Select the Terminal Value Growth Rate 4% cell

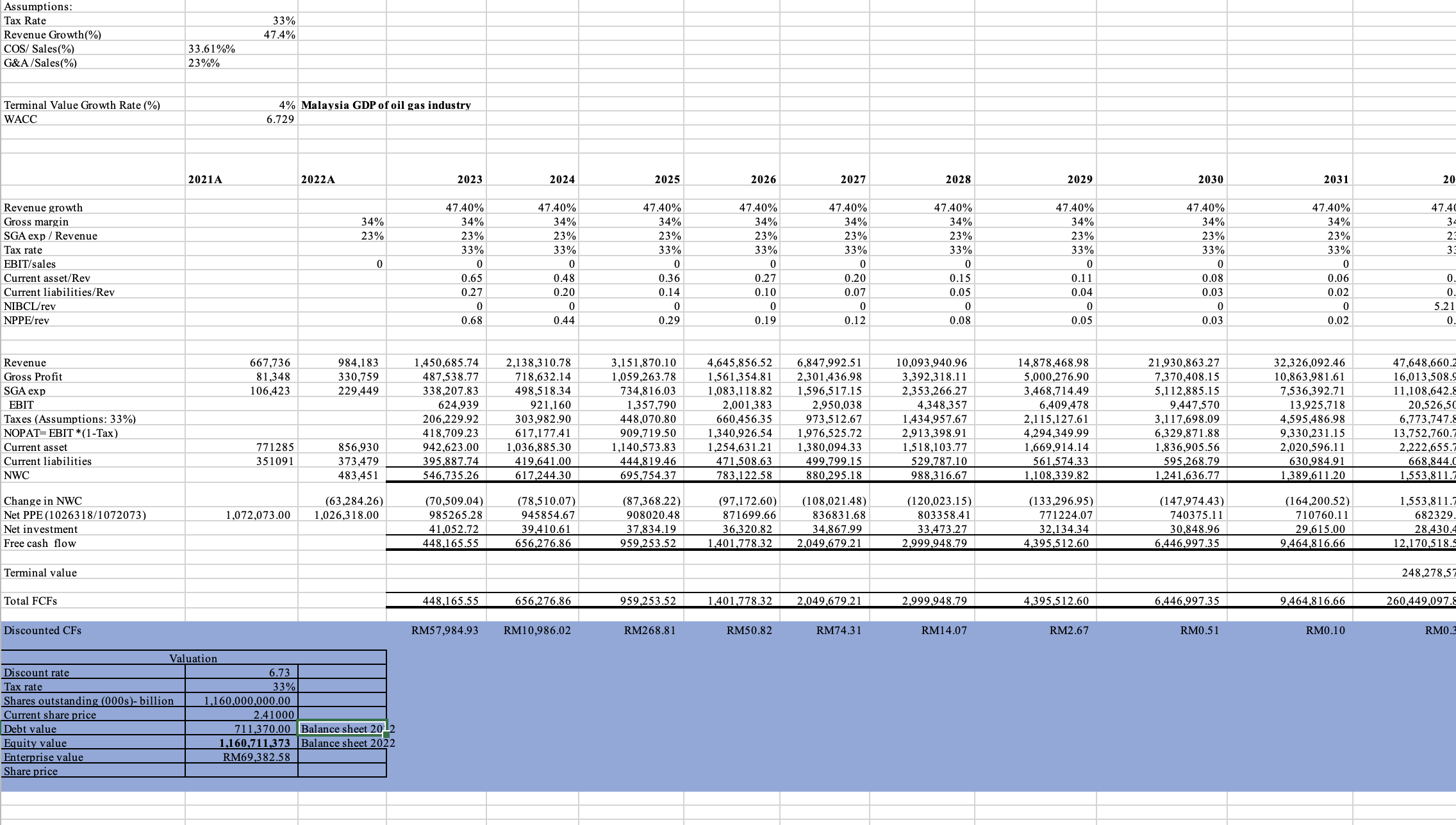click(x=286, y=105)
